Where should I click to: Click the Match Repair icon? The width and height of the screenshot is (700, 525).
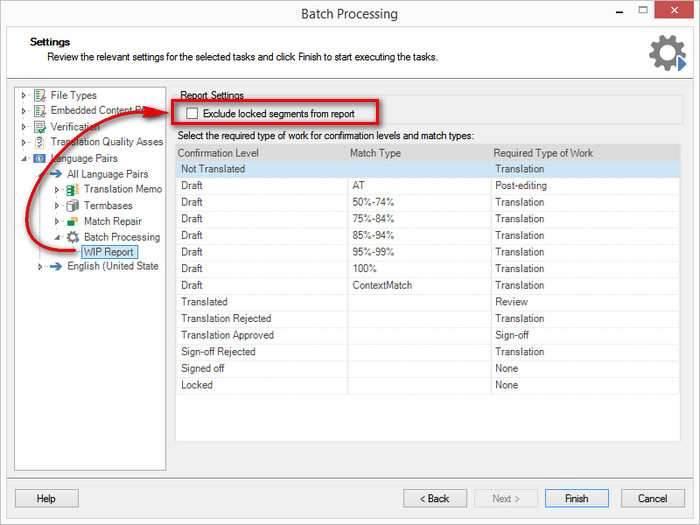pos(72,221)
